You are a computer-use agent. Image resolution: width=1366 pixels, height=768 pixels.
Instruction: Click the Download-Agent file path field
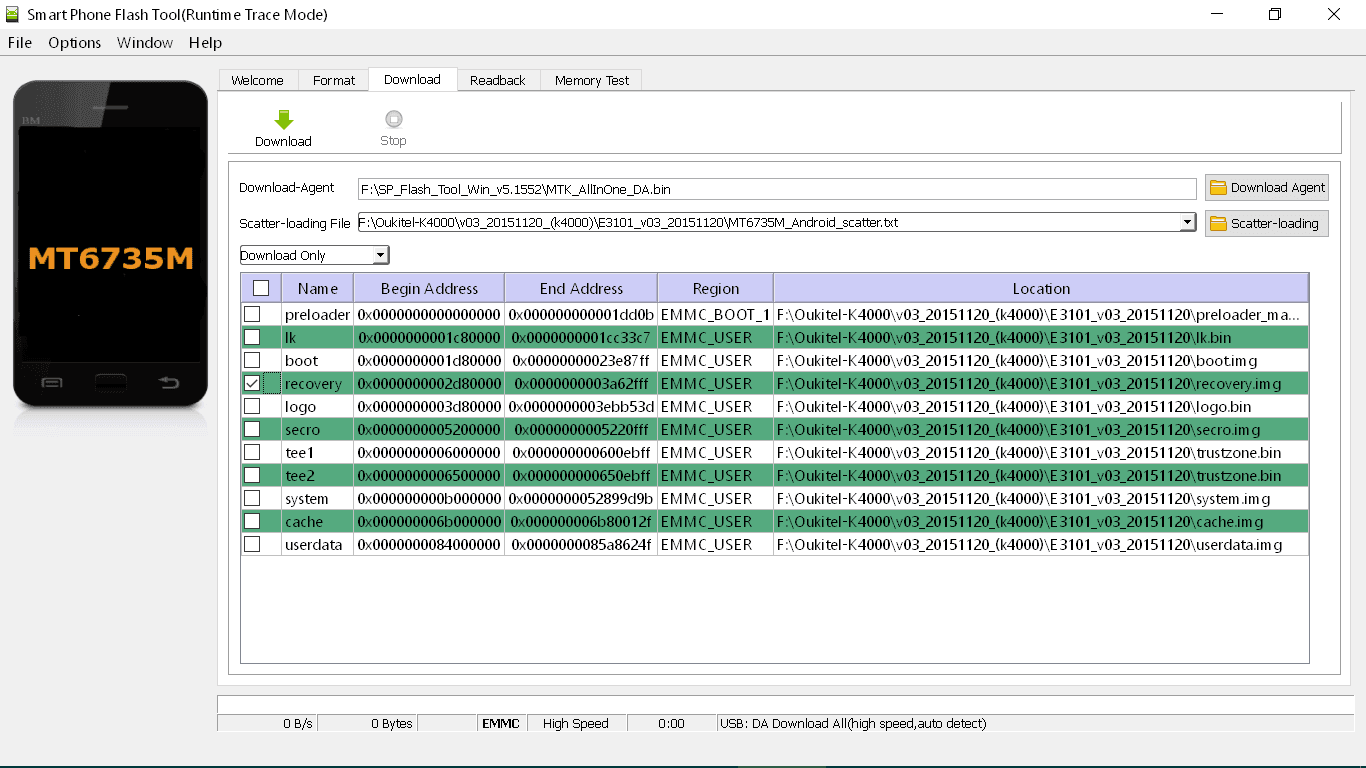(x=777, y=188)
